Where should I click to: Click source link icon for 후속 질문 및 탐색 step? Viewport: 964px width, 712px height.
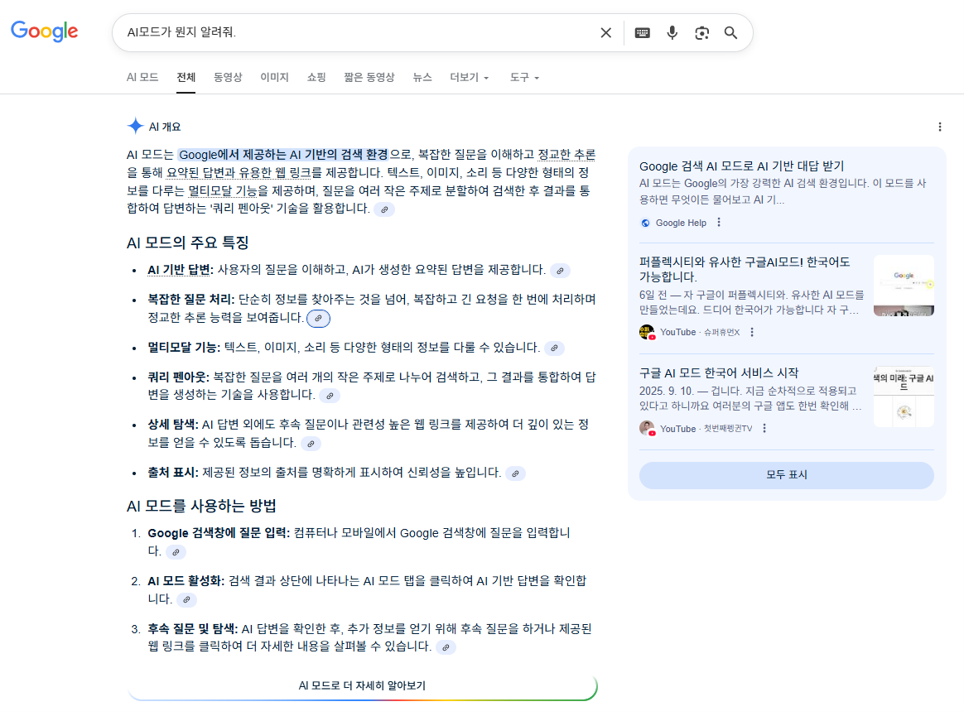pos(446,647)
